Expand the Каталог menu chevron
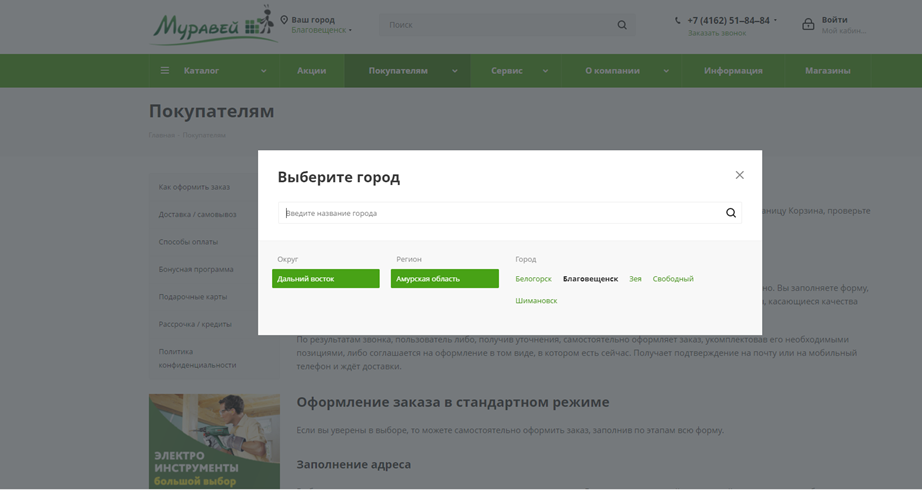922x491 pixels. [264, 71]
